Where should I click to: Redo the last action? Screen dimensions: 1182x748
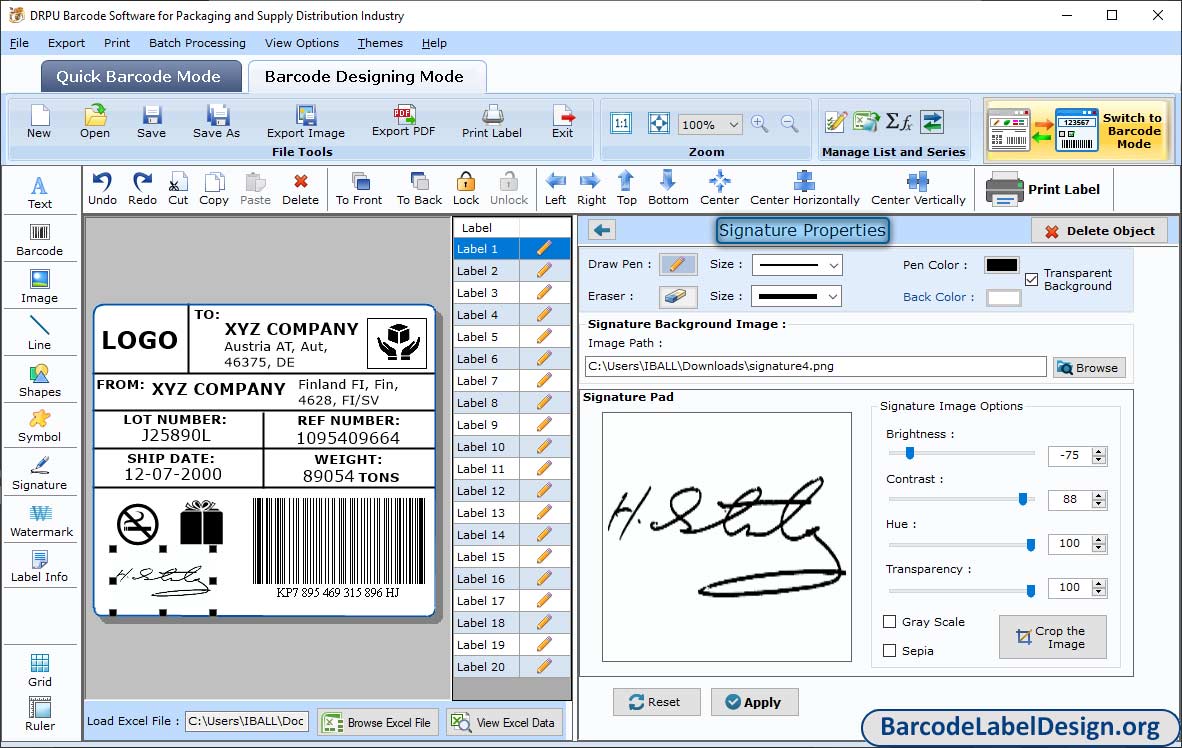pos(142,189)
